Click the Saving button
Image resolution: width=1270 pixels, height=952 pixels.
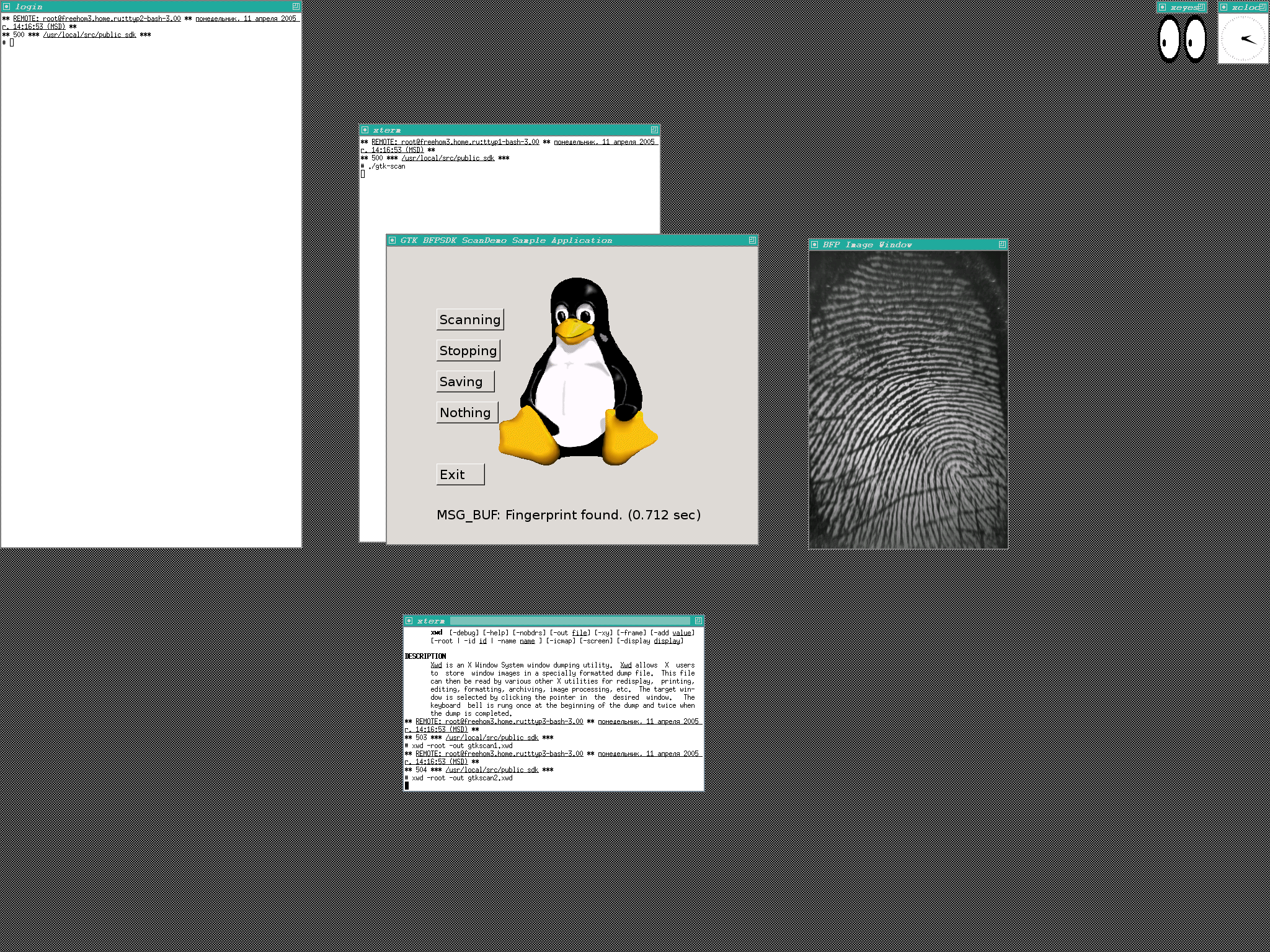(465, 382)
